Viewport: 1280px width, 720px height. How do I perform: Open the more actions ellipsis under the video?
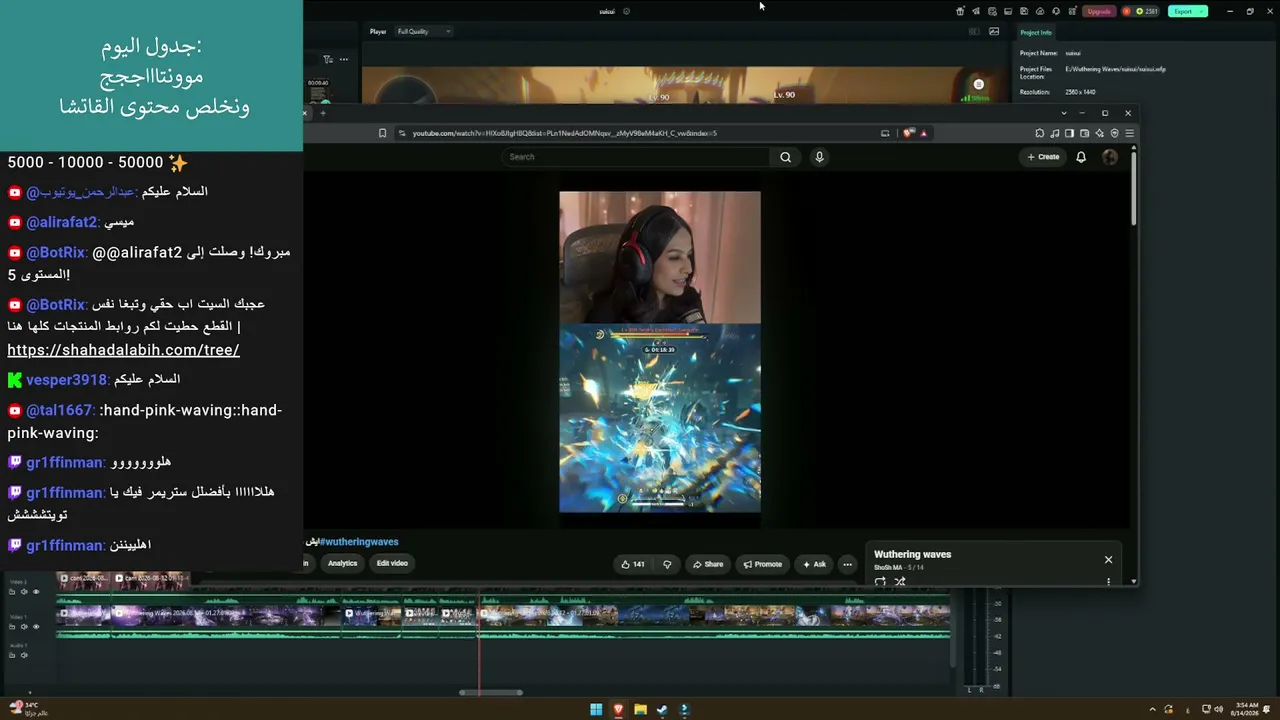click(x=847, y=564)
